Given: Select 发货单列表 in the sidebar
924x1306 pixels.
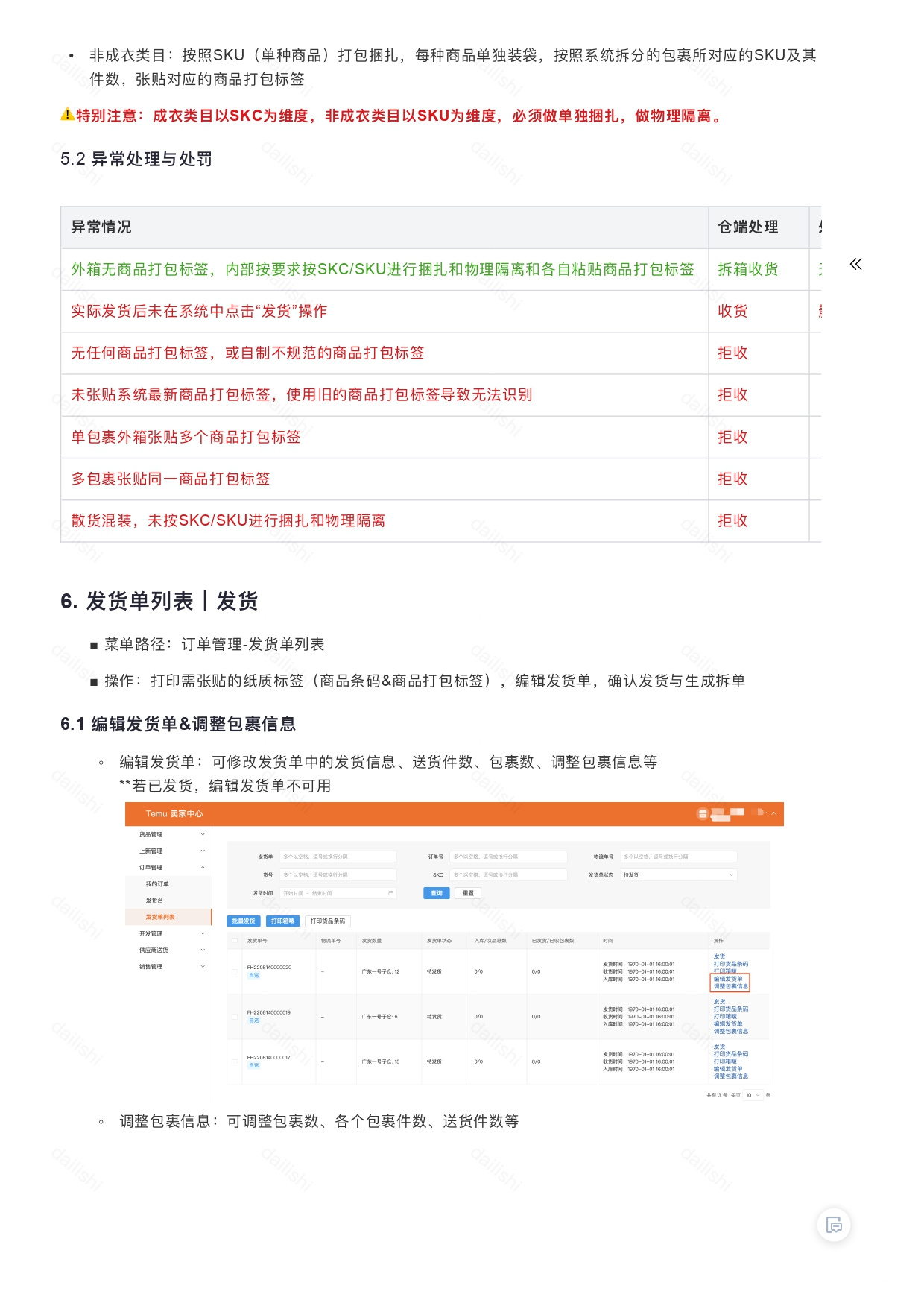Looking at the screenshot, I should click(168, 917).
